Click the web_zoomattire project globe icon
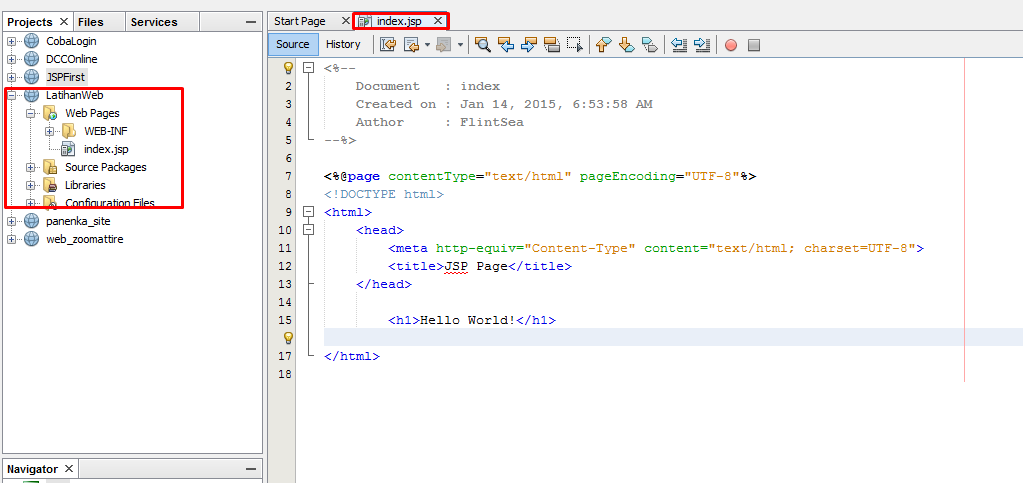1023x483 pixels. [x=31, y=239]
